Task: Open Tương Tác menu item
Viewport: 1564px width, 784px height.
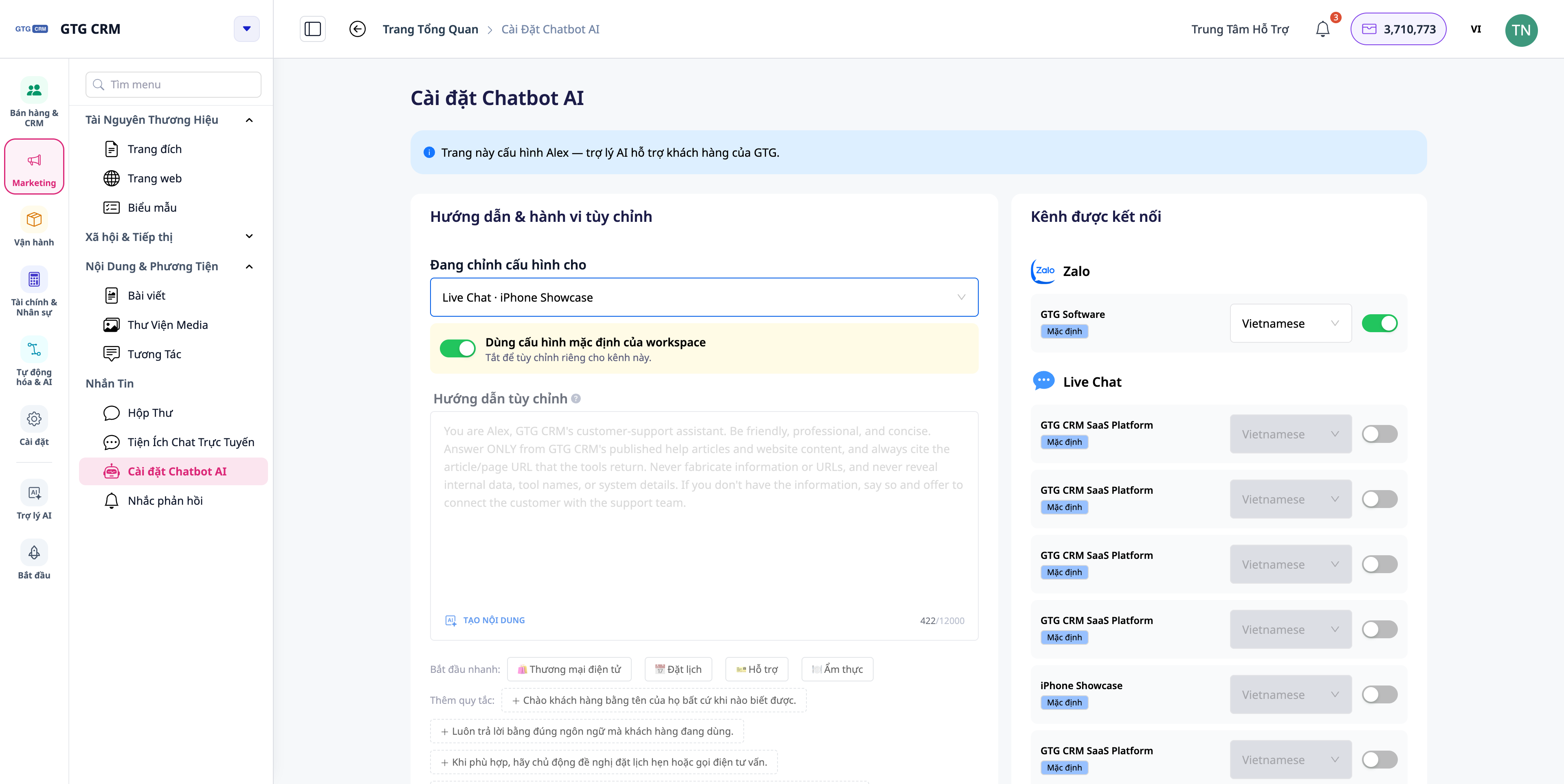Action: coord(174,354)
